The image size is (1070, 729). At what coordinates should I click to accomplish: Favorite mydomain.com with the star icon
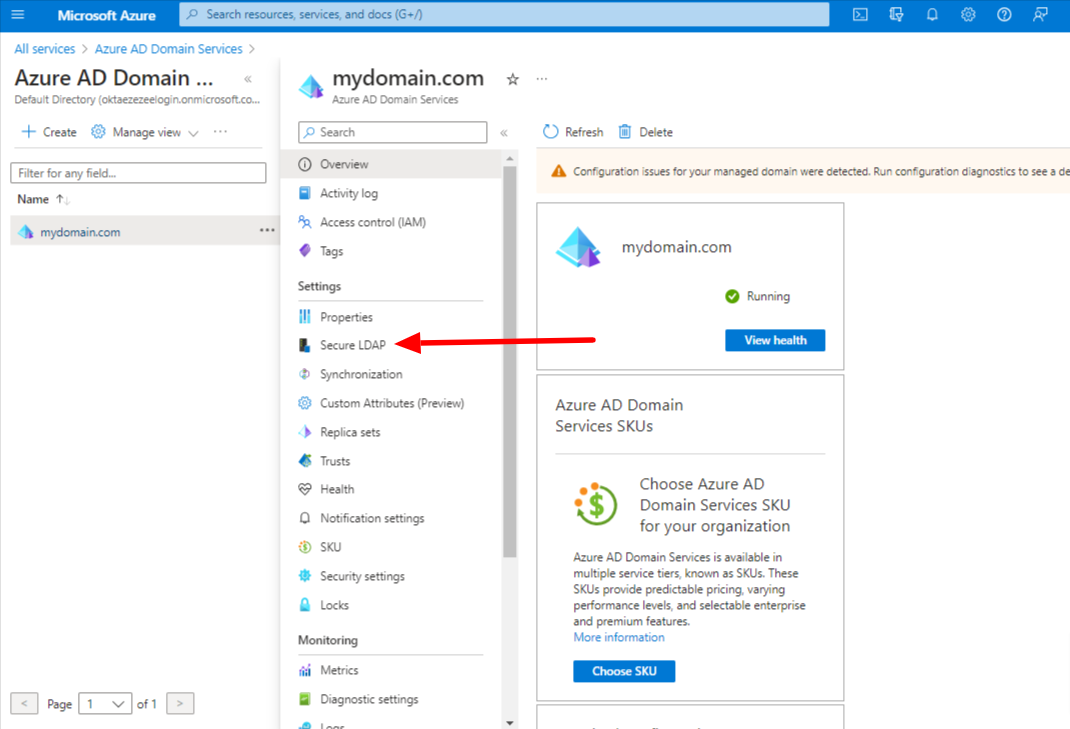click(512, 79)
